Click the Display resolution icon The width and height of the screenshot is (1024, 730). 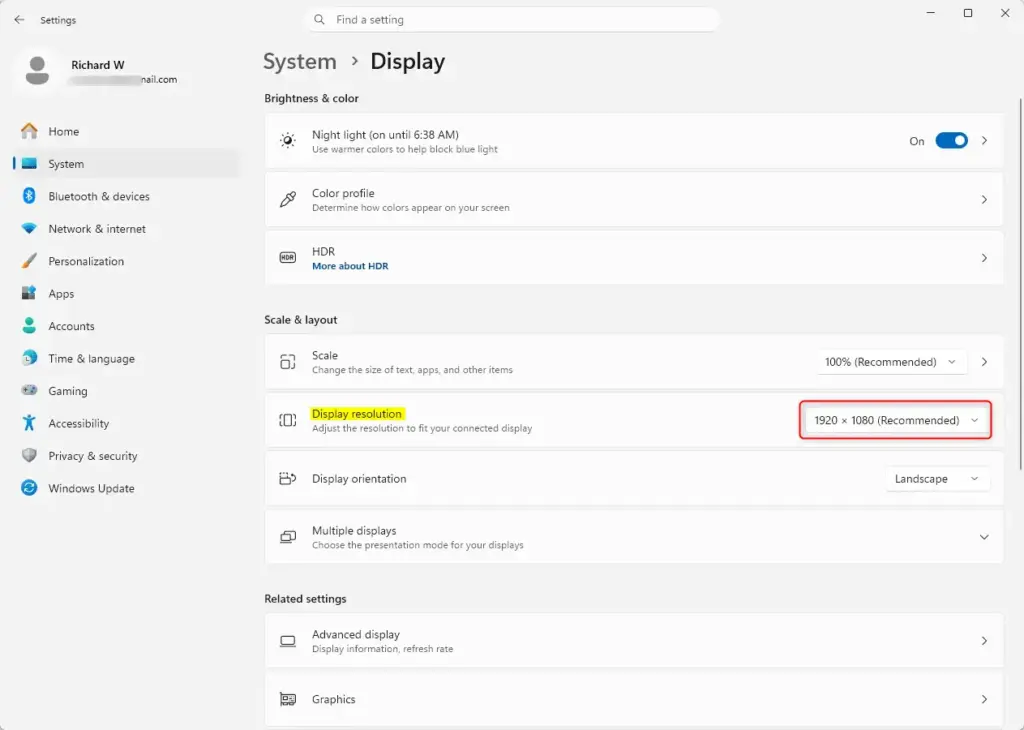[x=287, y=420]
